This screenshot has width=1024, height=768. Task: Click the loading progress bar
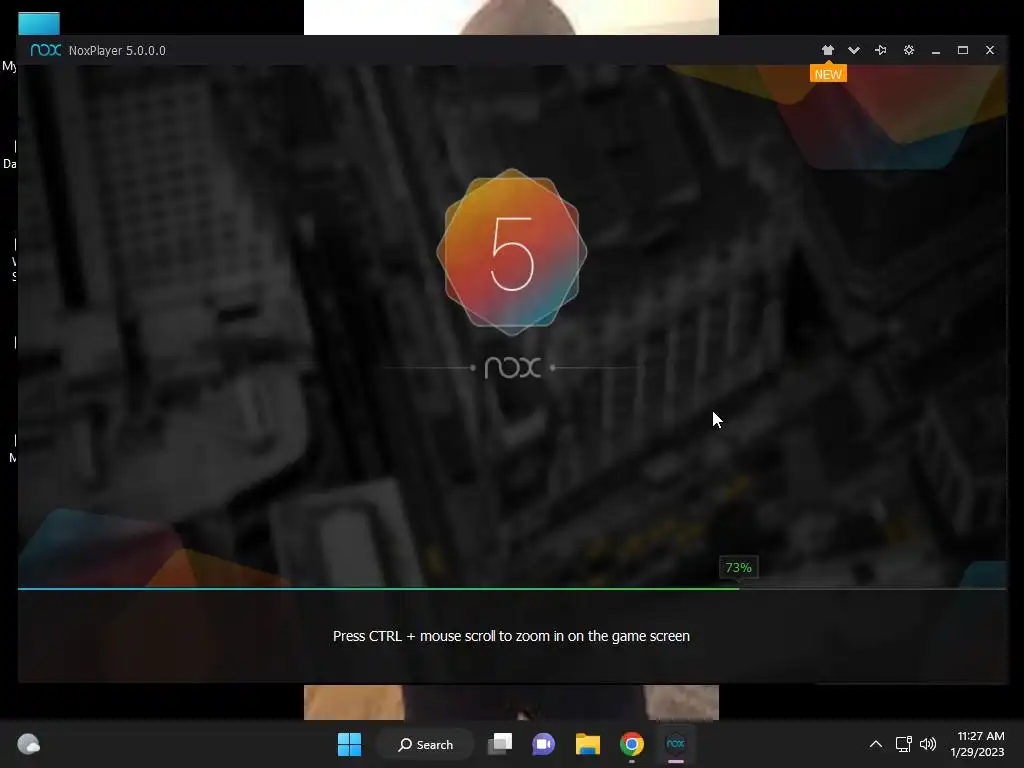point(512,588)
